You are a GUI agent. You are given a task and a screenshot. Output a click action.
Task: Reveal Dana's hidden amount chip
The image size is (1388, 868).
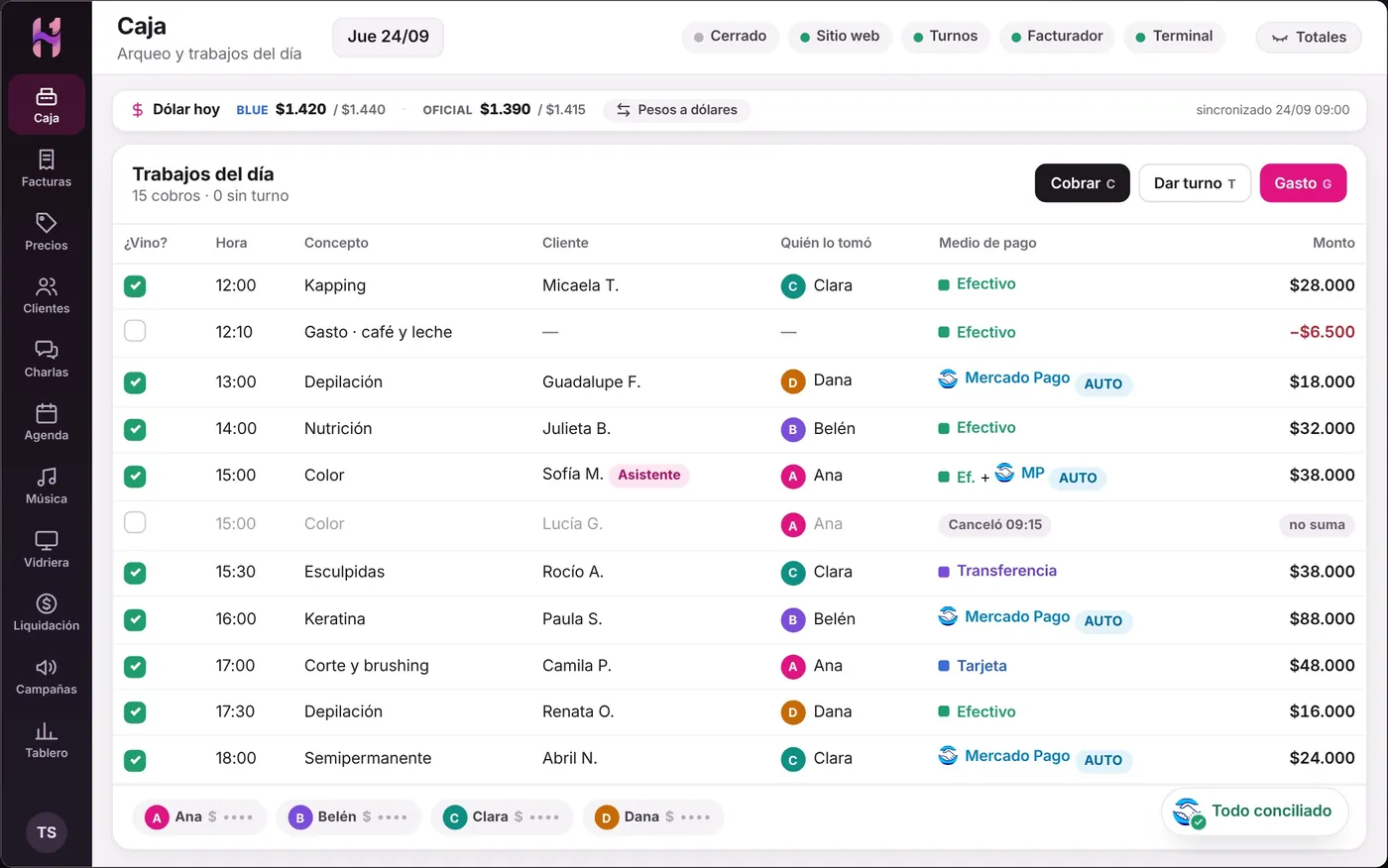[x=652, y=817]
